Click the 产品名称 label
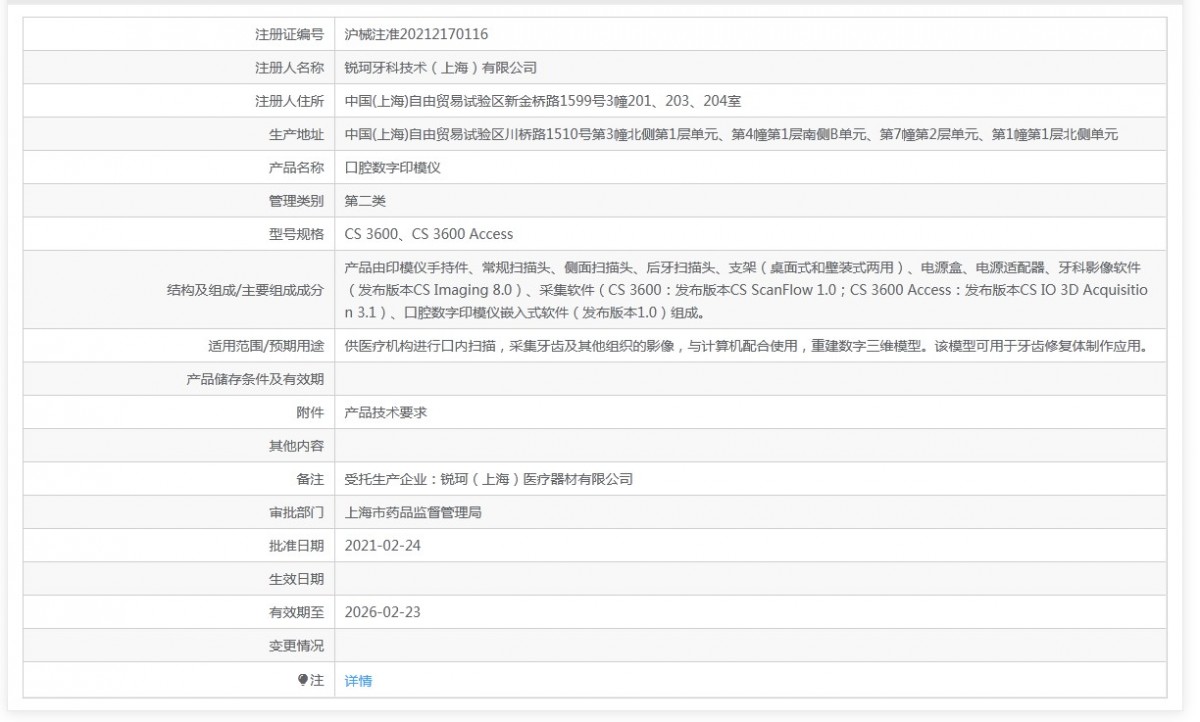The image size is (1200, 722). click(296, 167)
